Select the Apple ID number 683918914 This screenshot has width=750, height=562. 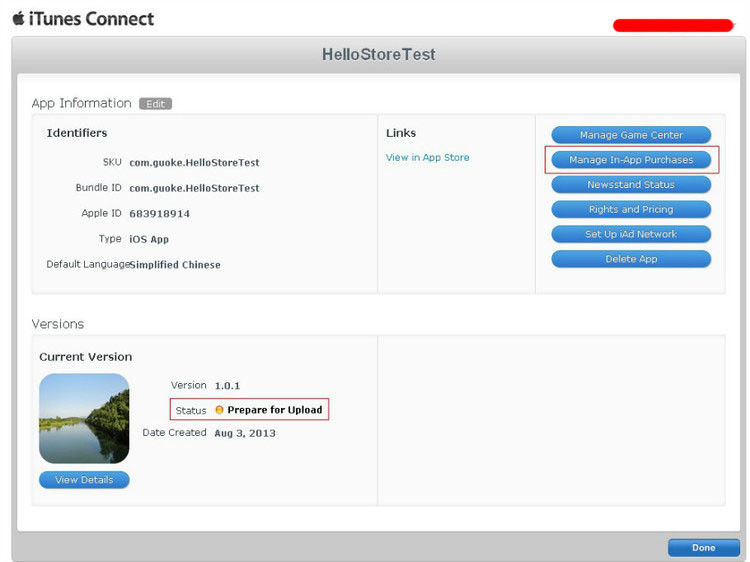coord(159,214)
